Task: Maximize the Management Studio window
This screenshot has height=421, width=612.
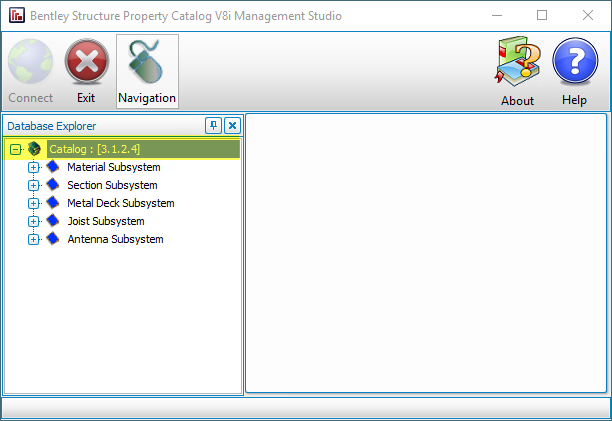Action: (x=542, y=15)
